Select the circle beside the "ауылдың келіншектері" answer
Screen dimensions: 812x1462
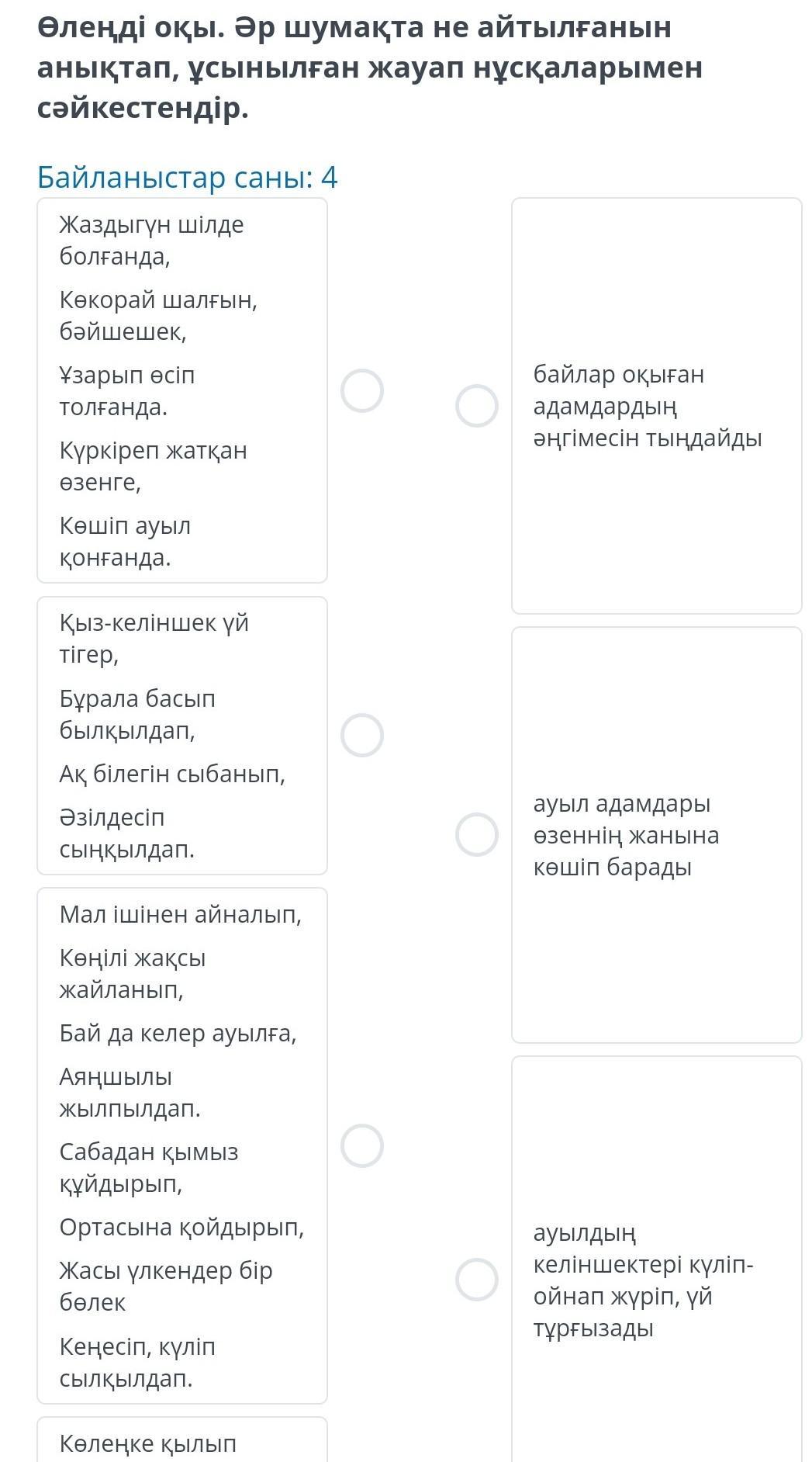476,1280
